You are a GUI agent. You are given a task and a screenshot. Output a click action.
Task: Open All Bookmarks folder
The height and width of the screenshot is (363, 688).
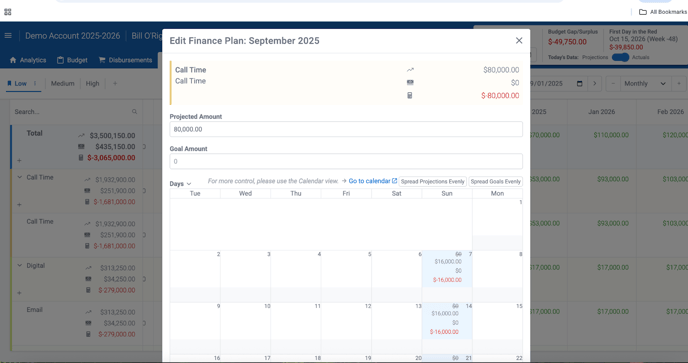coord(663,12)
